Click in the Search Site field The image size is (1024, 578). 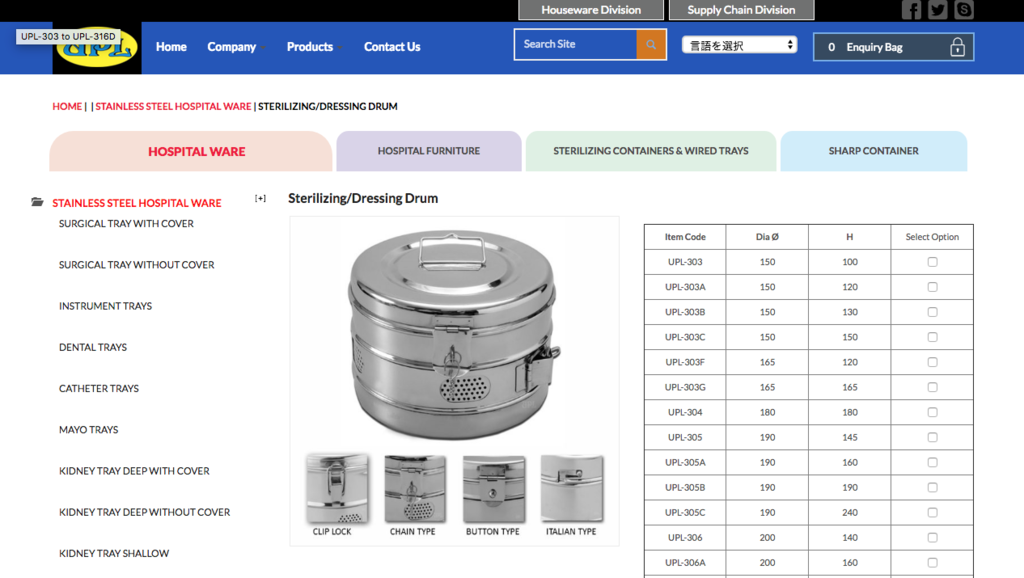click(575, 44)
